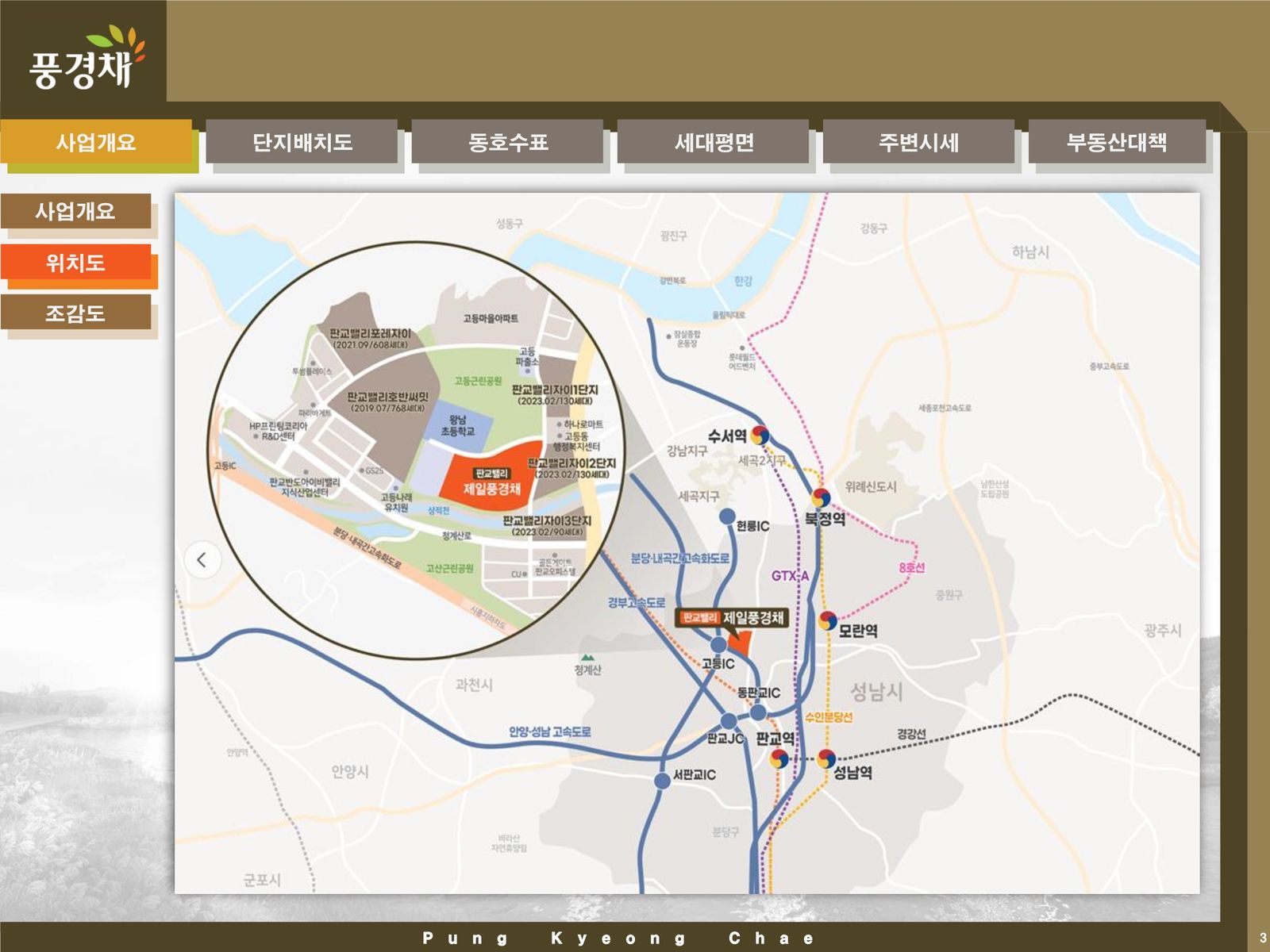Open 조감도 from the side menu

(75, 313)
